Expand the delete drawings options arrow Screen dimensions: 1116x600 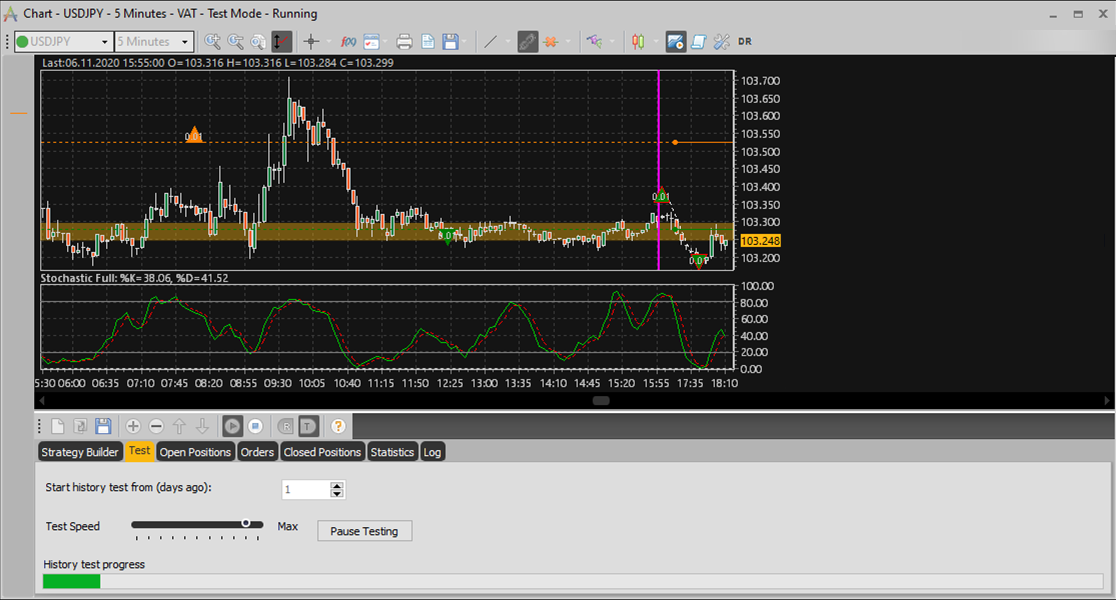point(567,41)
